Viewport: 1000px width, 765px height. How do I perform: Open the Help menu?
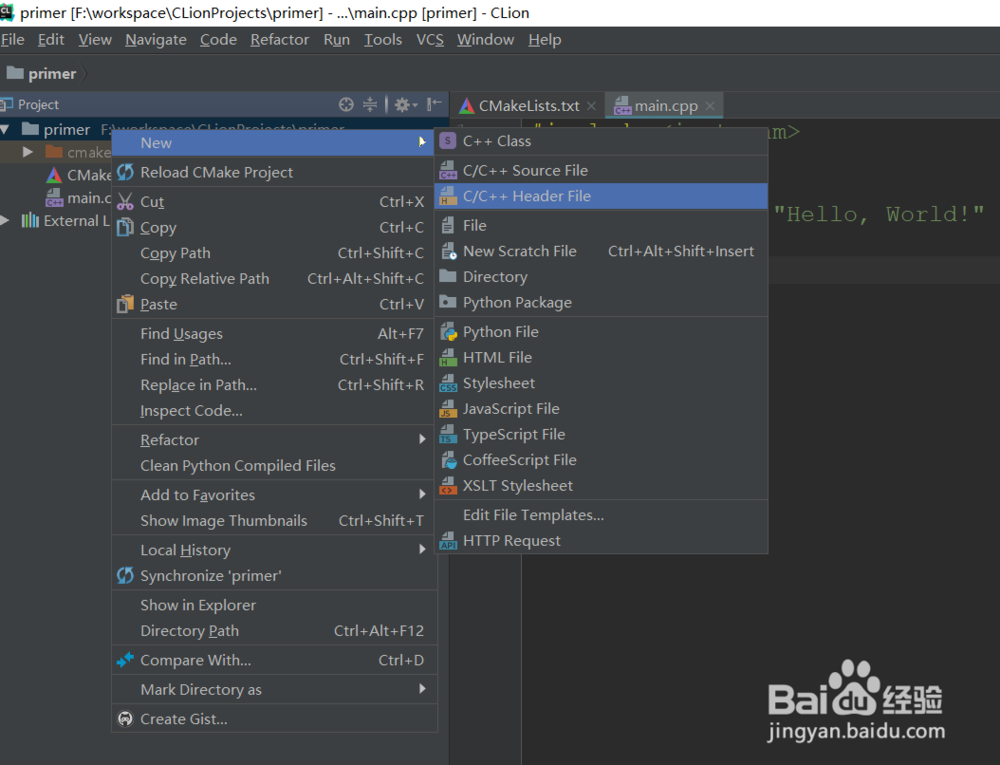[x=545, y=40]
